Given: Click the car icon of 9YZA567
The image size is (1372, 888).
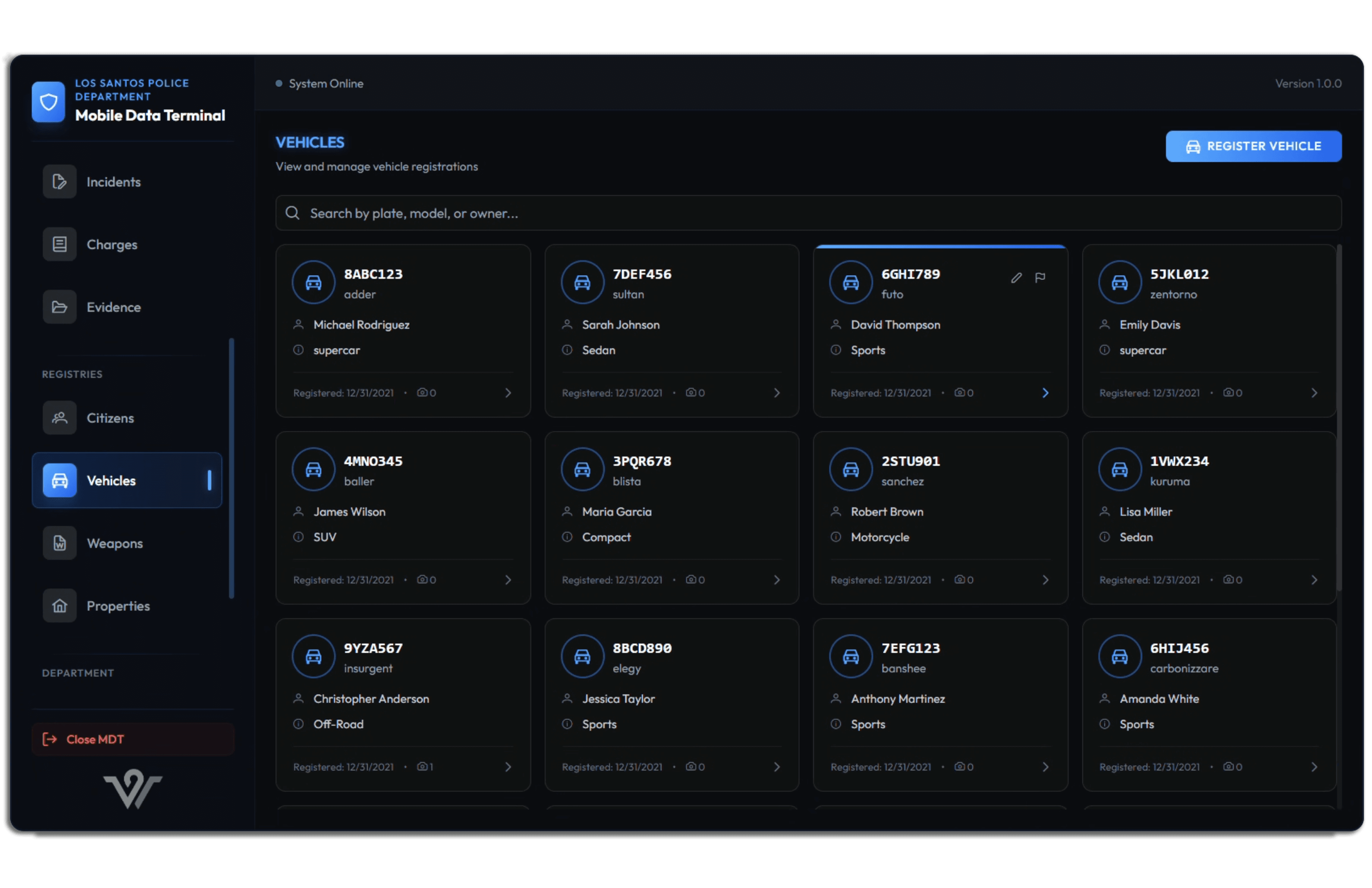Looking at the screenshot, I should click(x=314, y=656).
